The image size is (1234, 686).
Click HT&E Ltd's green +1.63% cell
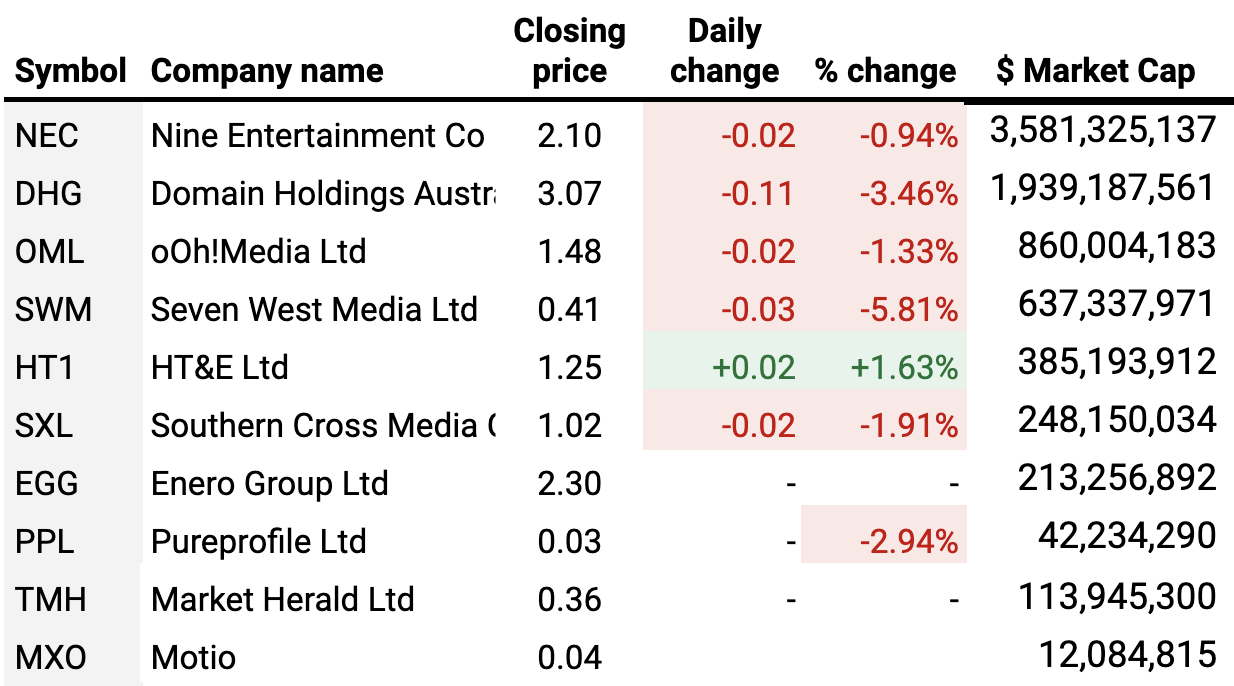pyautogui.click(x=905, y=368)
